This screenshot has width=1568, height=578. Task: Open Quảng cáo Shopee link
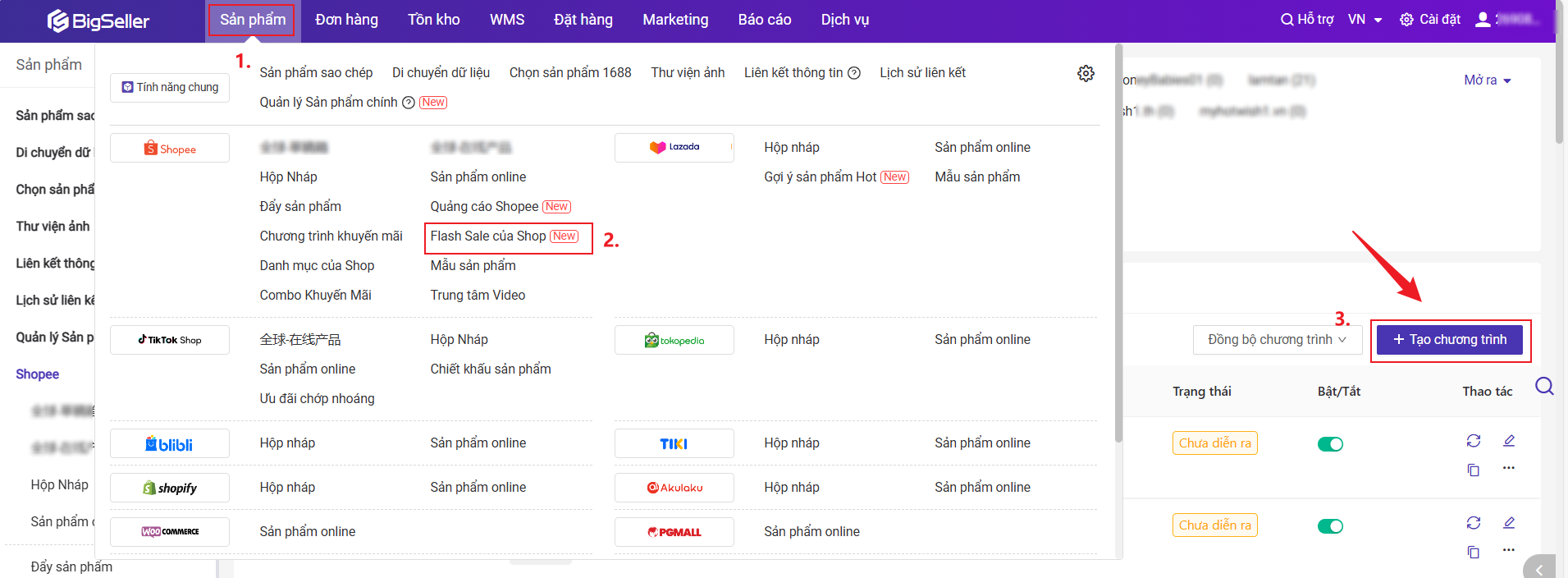click(484, 207)
